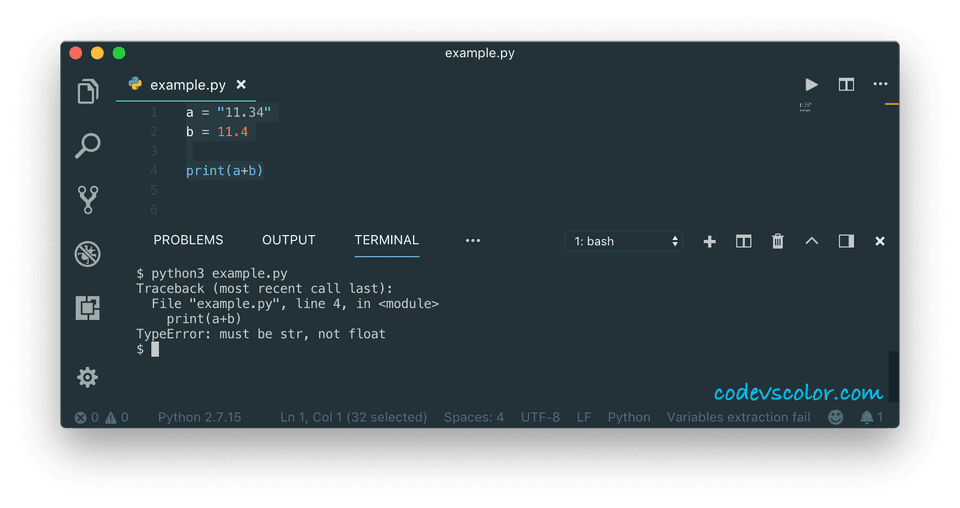Create a new terminal with plus icon
Viewport: 960px width, 508px height.
(x=710, y=242)
